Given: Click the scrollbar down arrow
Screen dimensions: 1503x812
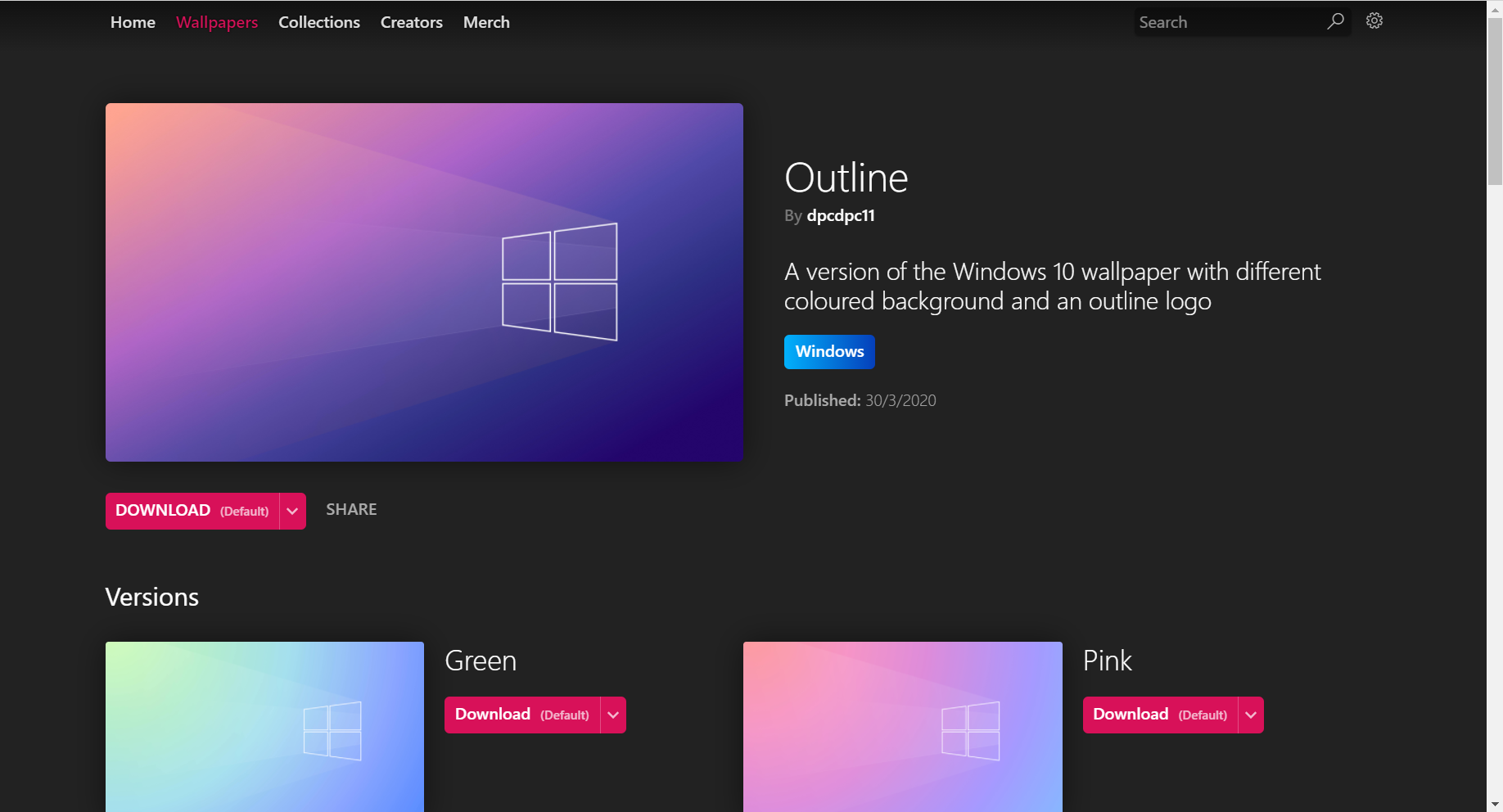Looking at the screenshot, I should pos(1495,804).
